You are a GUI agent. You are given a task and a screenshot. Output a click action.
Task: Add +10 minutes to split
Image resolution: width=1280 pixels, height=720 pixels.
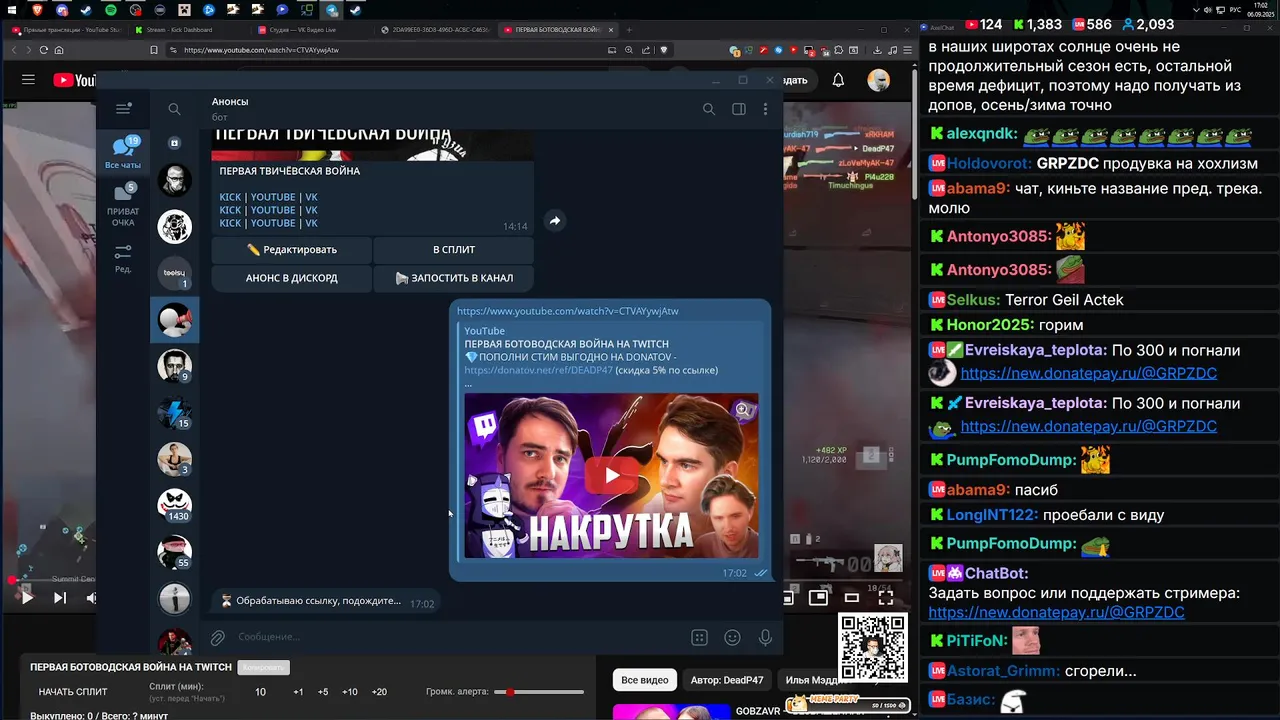tap(350, 692)
